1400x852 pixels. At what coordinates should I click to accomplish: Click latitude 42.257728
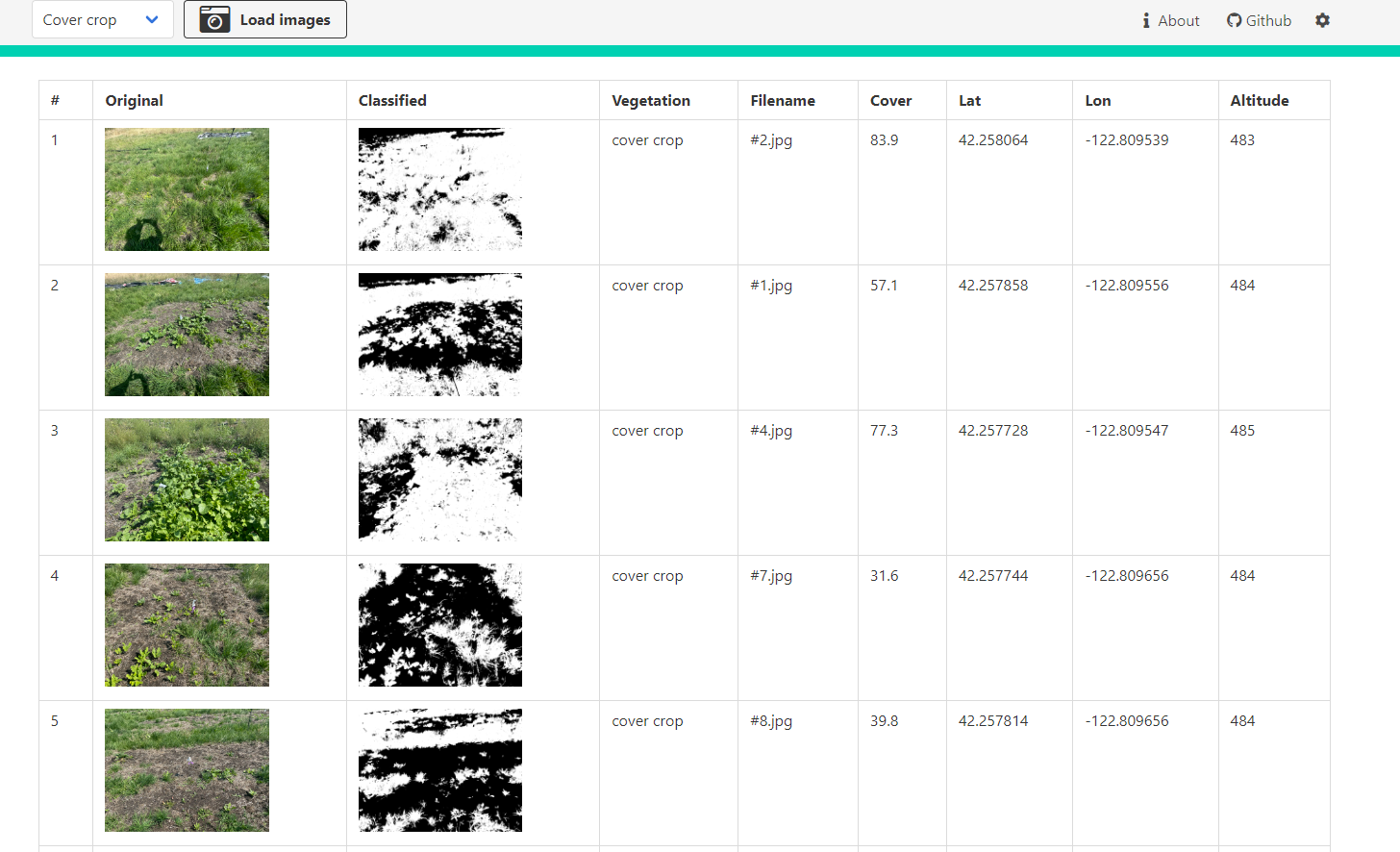pos(993,431)
